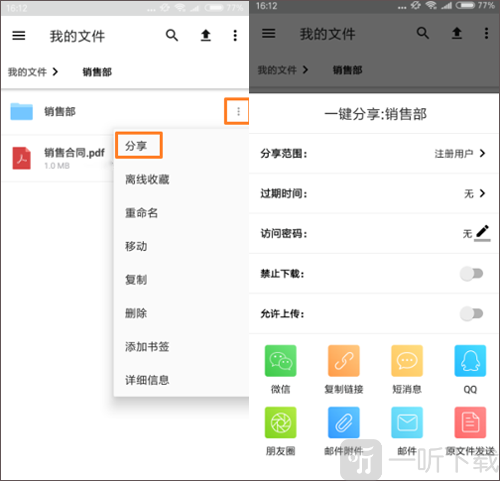This screenshot has width=500, height=481.
Task: Toggle the 禁止下载 switch
Action: 471,274
